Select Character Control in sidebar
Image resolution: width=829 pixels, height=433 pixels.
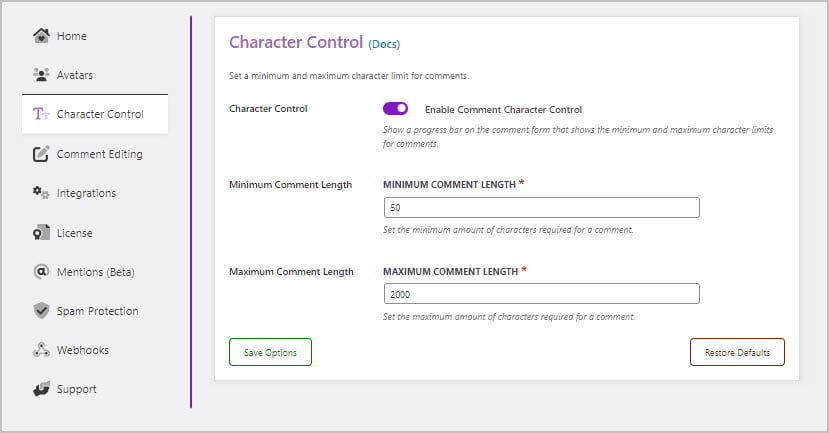pos(95,114)
